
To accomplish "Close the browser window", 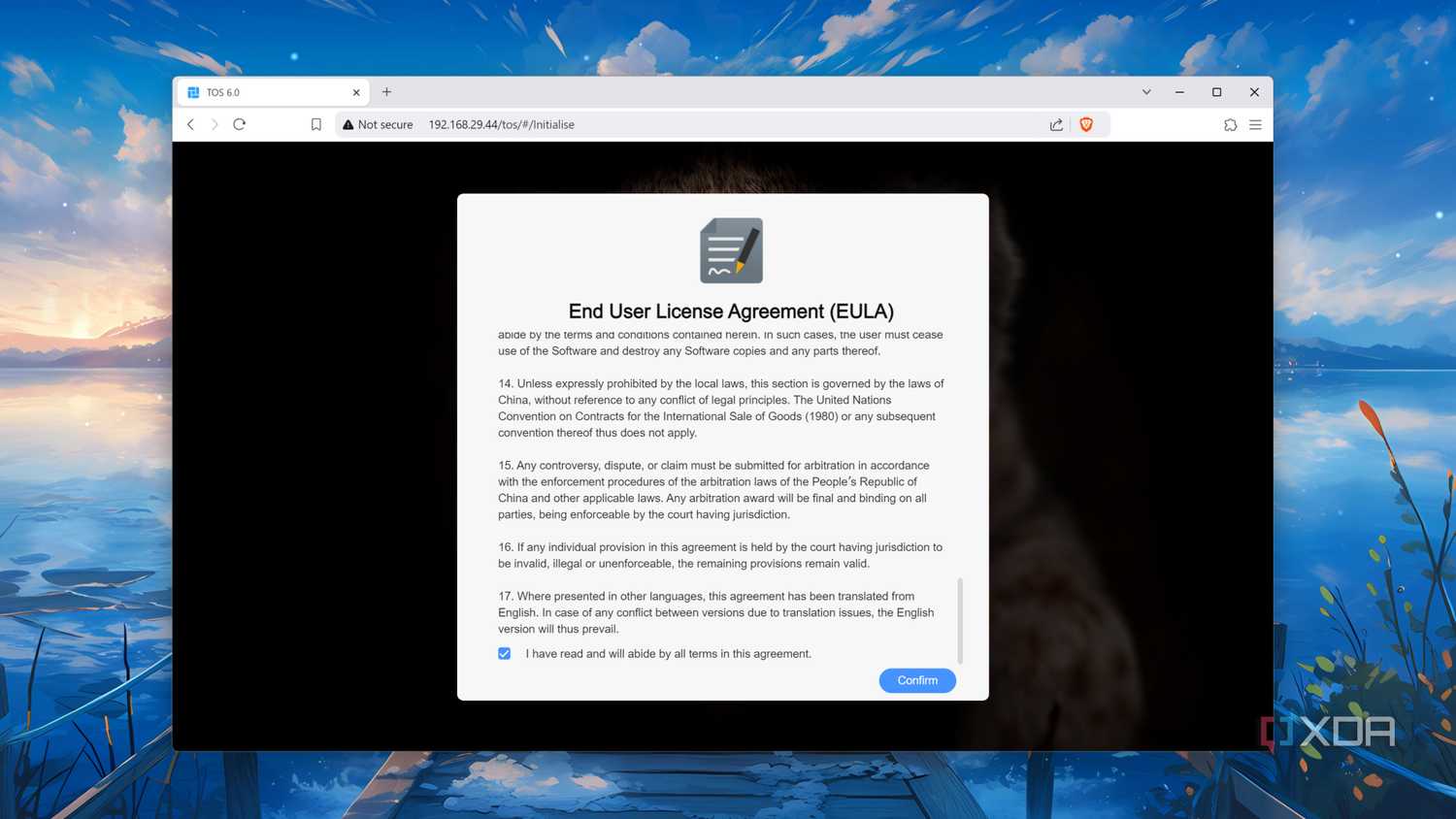I will (x=1254, y=92).
